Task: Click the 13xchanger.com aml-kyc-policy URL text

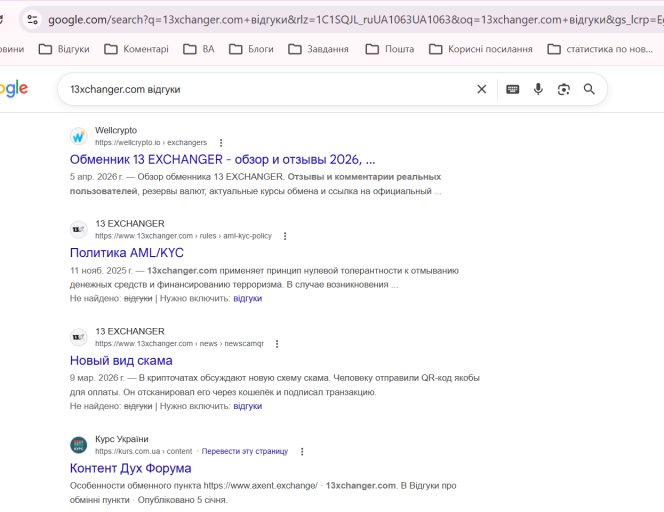Action: click(x=183, y=236)
